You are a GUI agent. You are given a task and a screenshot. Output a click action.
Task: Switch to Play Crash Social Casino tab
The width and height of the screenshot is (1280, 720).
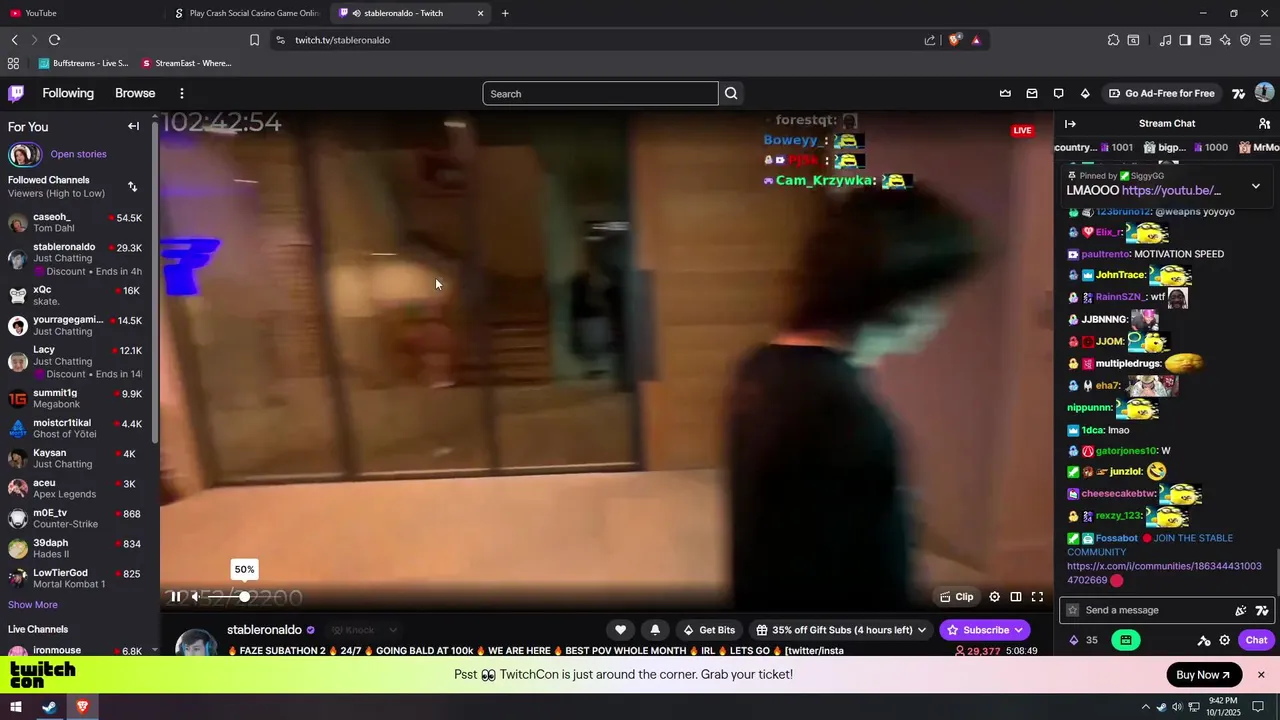247,13
